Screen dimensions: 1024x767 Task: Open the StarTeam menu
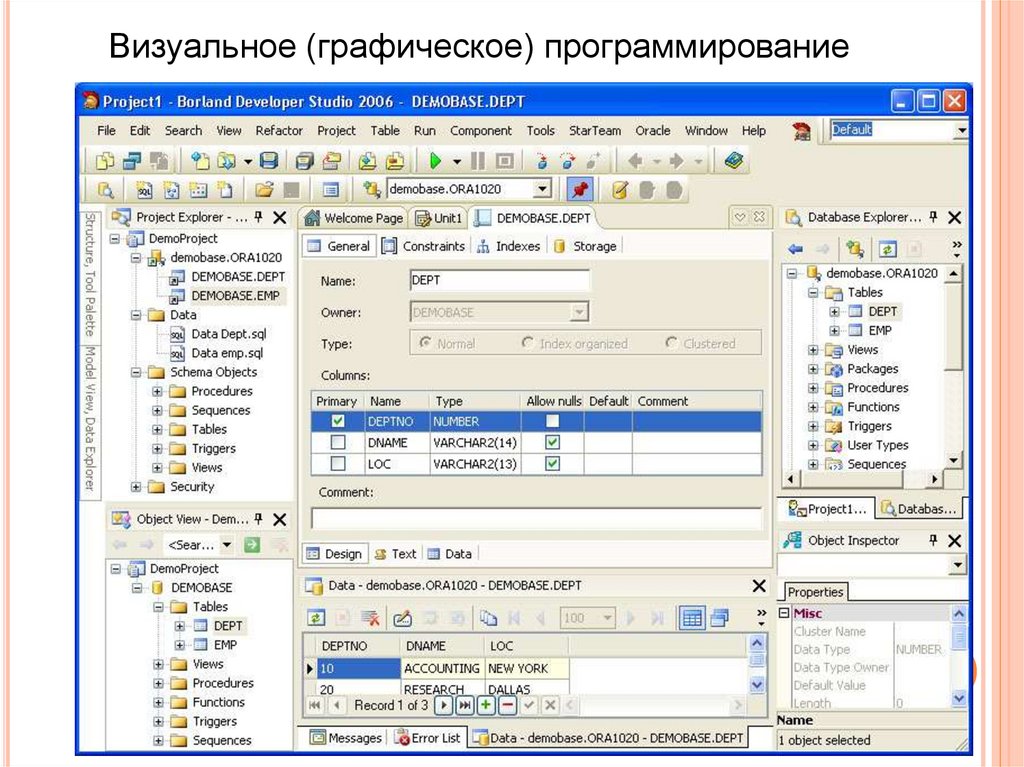(x=594, y=131)
